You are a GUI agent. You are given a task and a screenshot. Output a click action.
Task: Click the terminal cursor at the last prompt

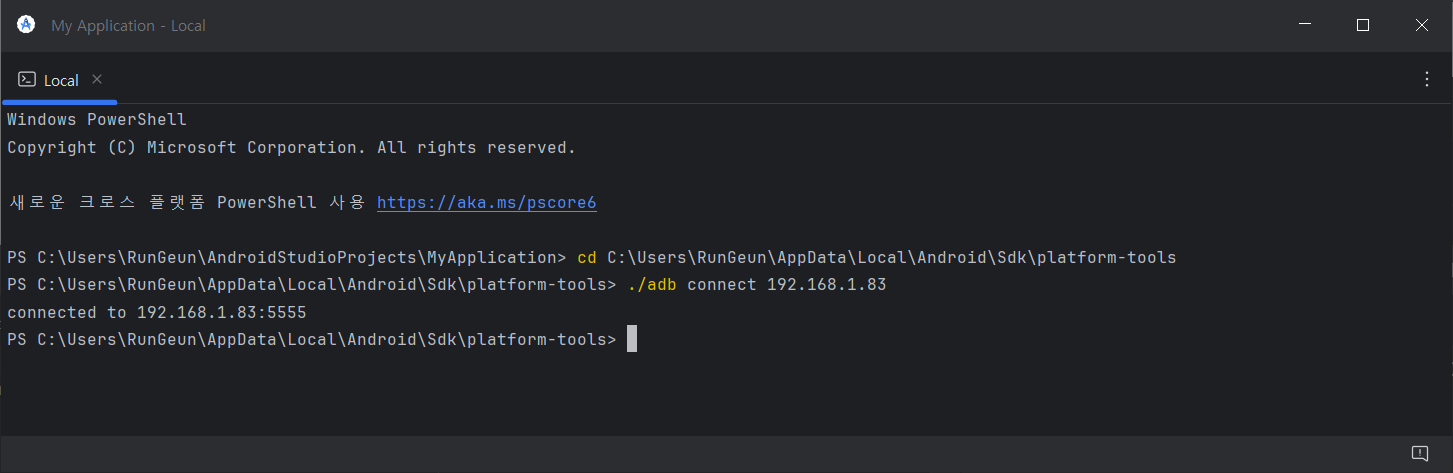pos(632,340)
